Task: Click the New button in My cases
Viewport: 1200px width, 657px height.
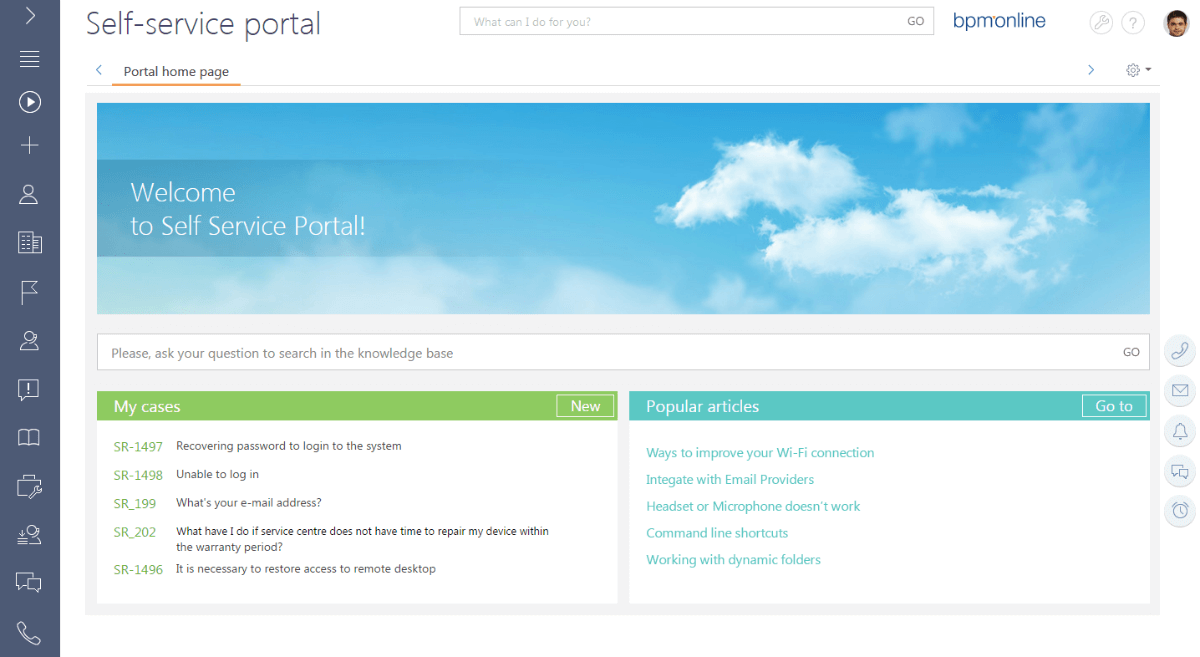Action: (x=584, y=405)
